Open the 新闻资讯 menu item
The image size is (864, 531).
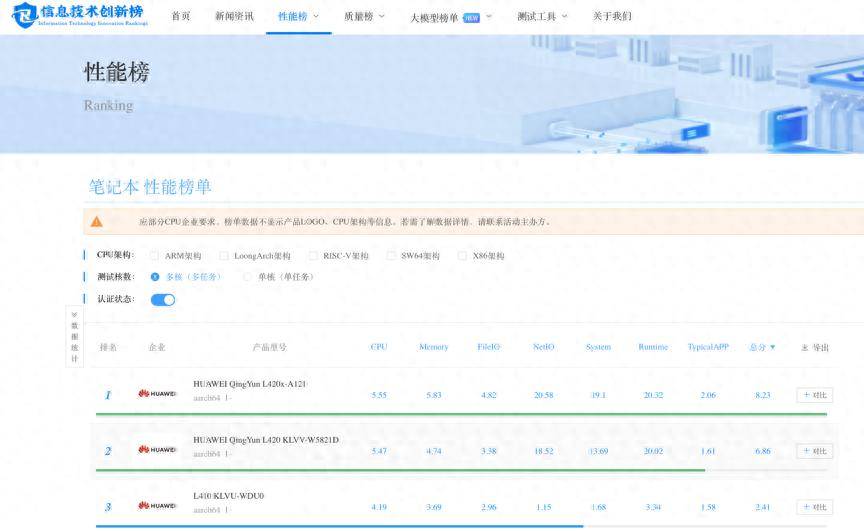(234, 17)
